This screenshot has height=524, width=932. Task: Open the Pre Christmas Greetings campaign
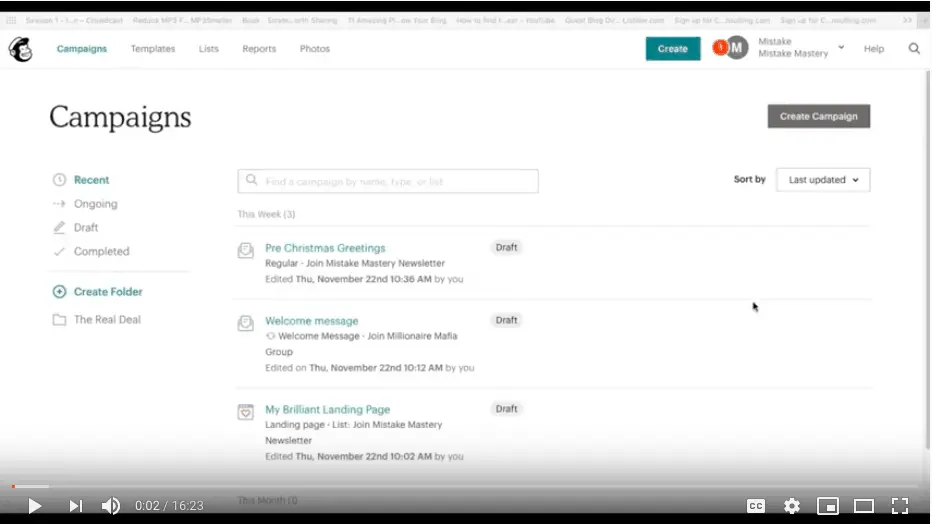point(325,248)
